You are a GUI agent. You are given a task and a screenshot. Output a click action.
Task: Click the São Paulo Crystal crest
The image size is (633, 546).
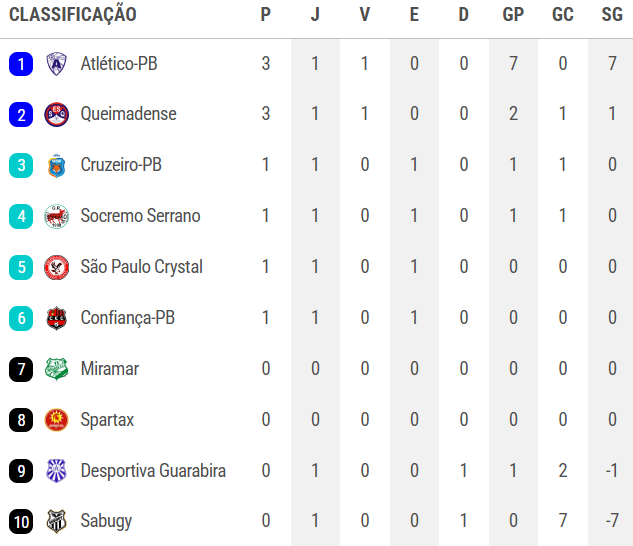[56, 268]
